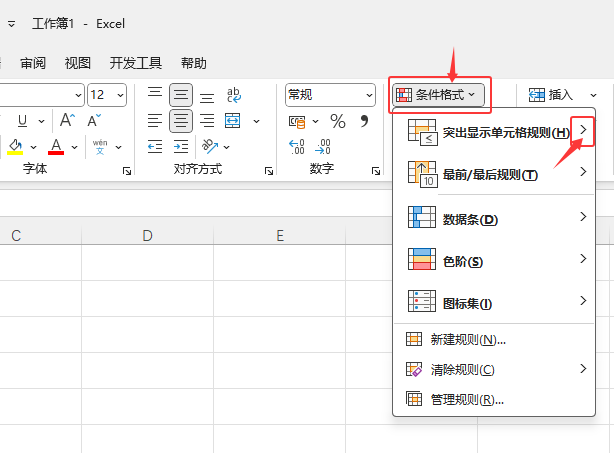Open phonetic guide dropdown arrow
This screenshot has height=453, width=614.
118,148
